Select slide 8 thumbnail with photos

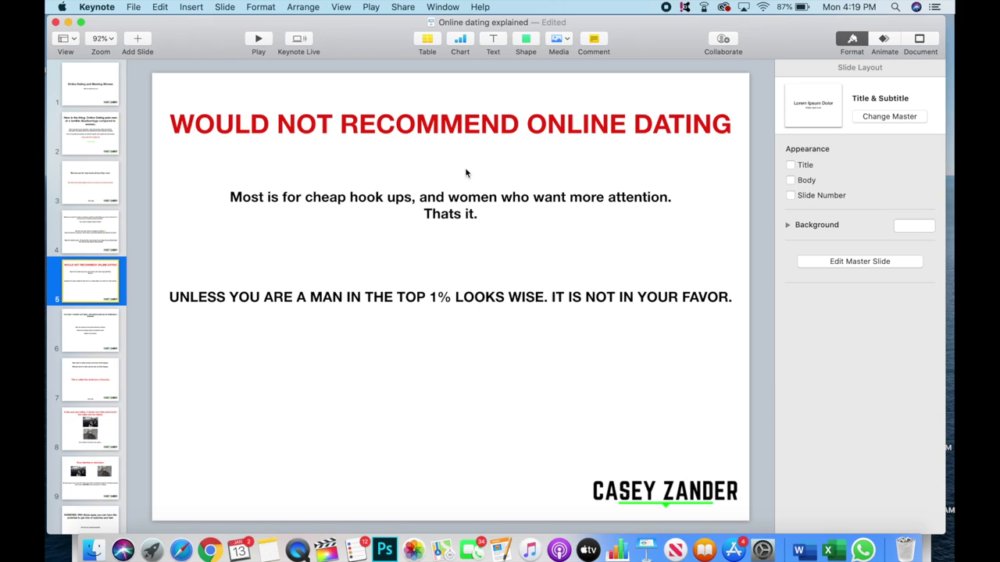(90, 429)
